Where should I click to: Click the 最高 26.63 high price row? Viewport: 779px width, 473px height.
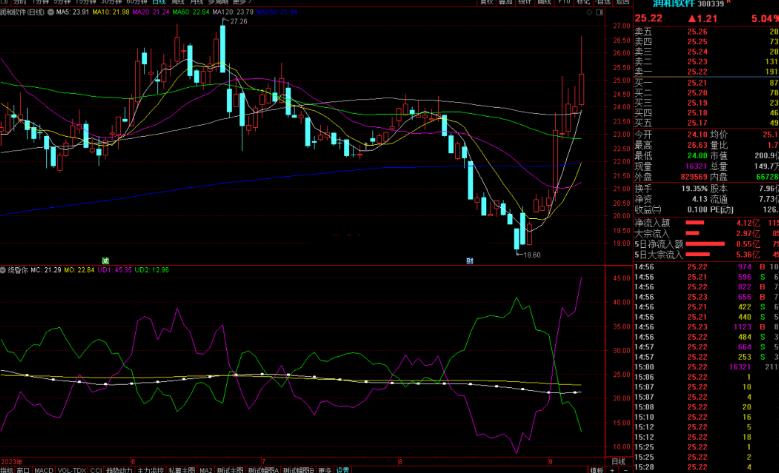pyautogui.click(x=671, y=145)
